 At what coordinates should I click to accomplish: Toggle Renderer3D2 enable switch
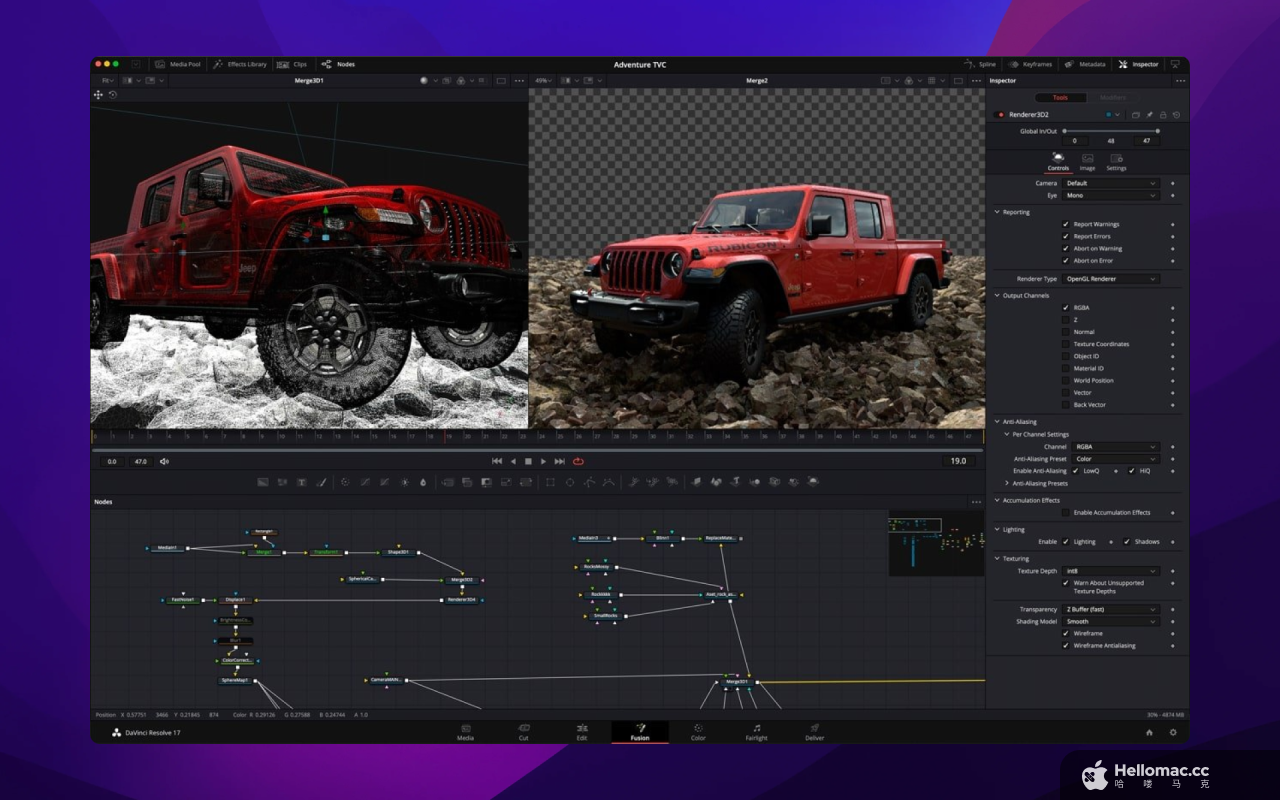pyautogui.click(x=1000, y=115)
